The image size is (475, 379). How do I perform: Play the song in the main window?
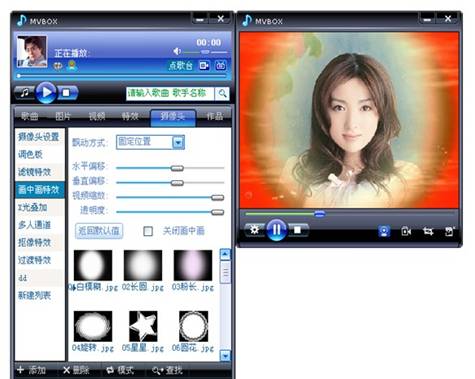(46, 92)
